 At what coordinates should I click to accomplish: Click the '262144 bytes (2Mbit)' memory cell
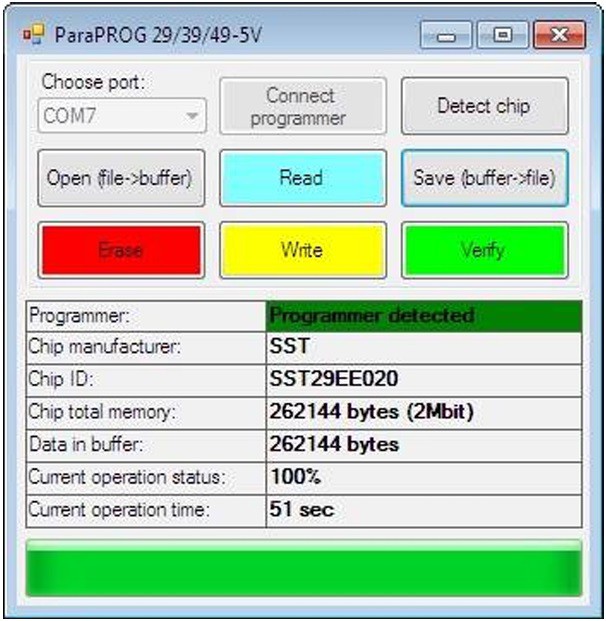pos(423,412)
